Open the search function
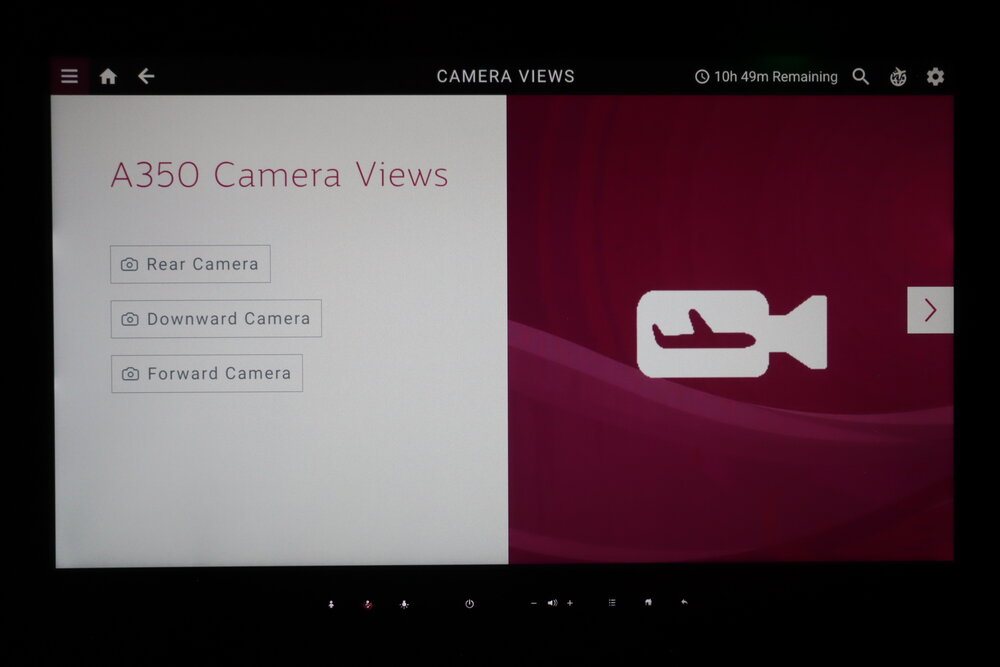 861,76
